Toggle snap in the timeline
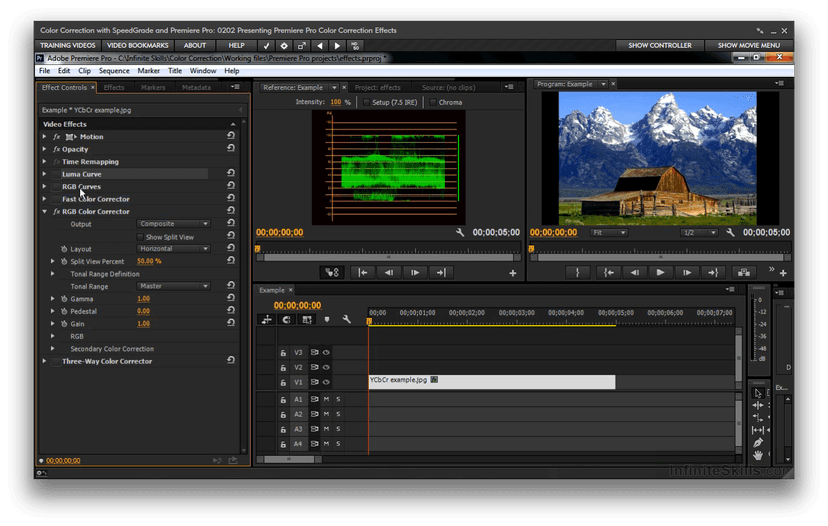 pos(287,320)
